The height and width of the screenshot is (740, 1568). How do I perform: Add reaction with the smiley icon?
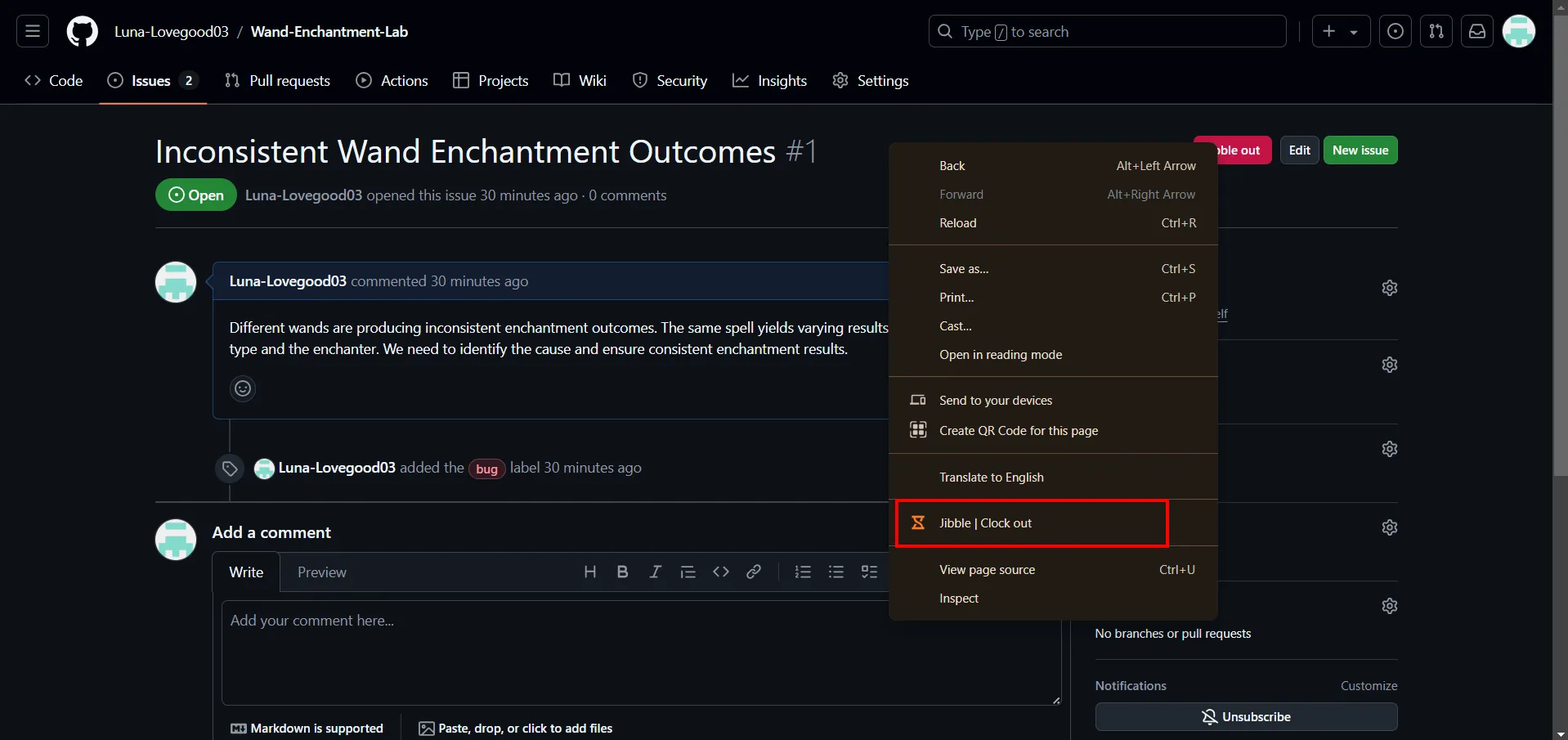(243, 388)
